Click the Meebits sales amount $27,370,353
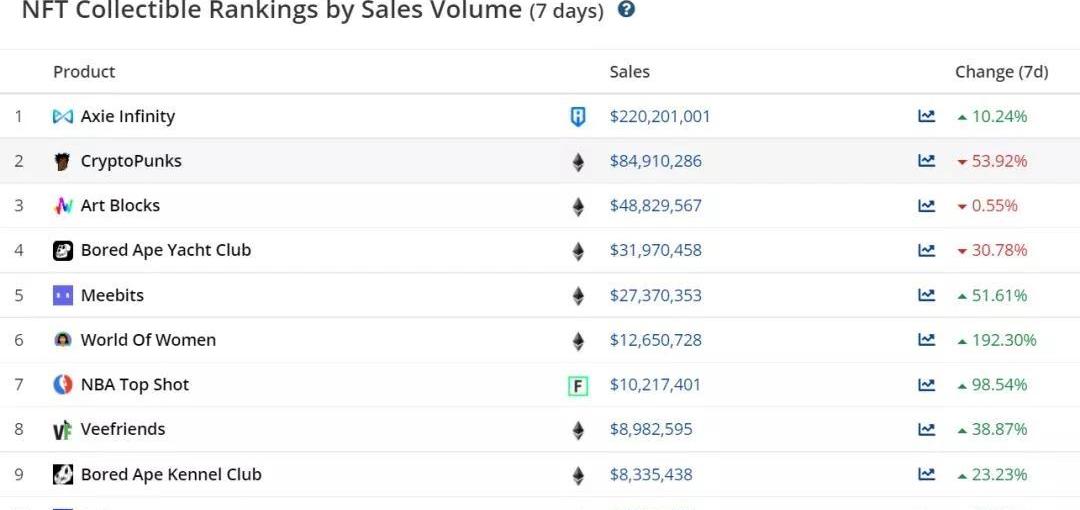 (655, 295)
